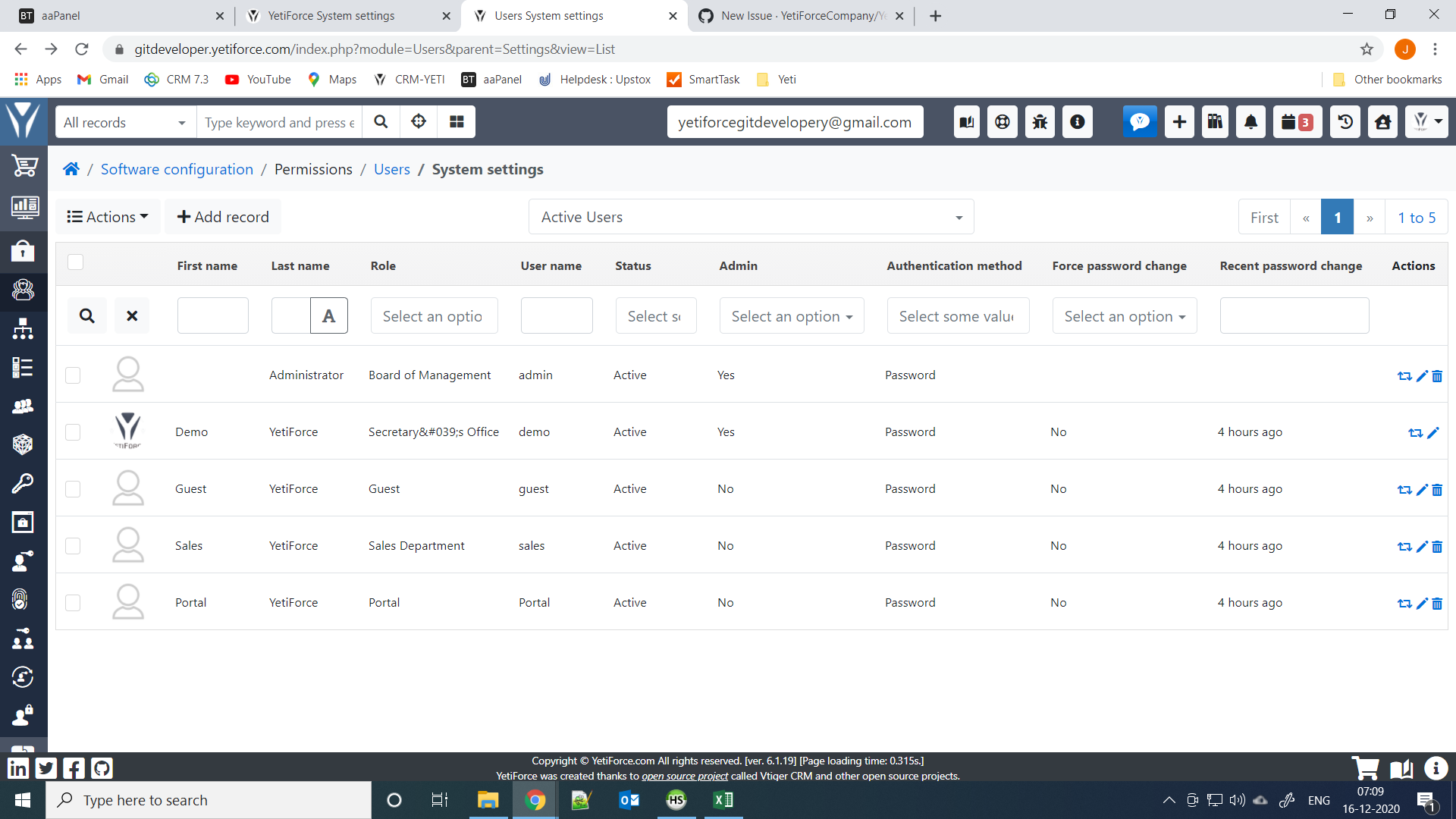Click the Add record button
This screenshot has width=1456, height=819.
(x=223, y=217)
